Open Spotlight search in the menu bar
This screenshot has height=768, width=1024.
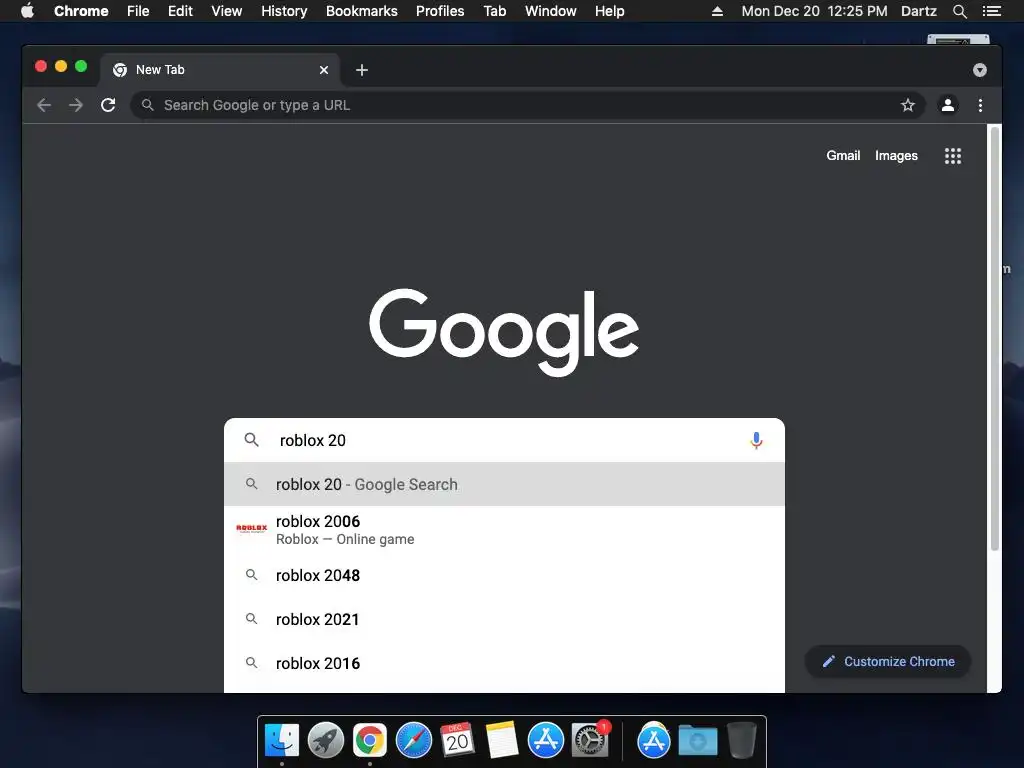(x=959, y=11)
